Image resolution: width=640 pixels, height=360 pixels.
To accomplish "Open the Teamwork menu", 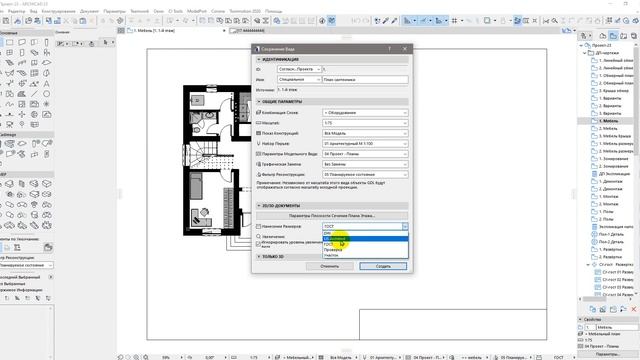I will click(x=139, y=11).
